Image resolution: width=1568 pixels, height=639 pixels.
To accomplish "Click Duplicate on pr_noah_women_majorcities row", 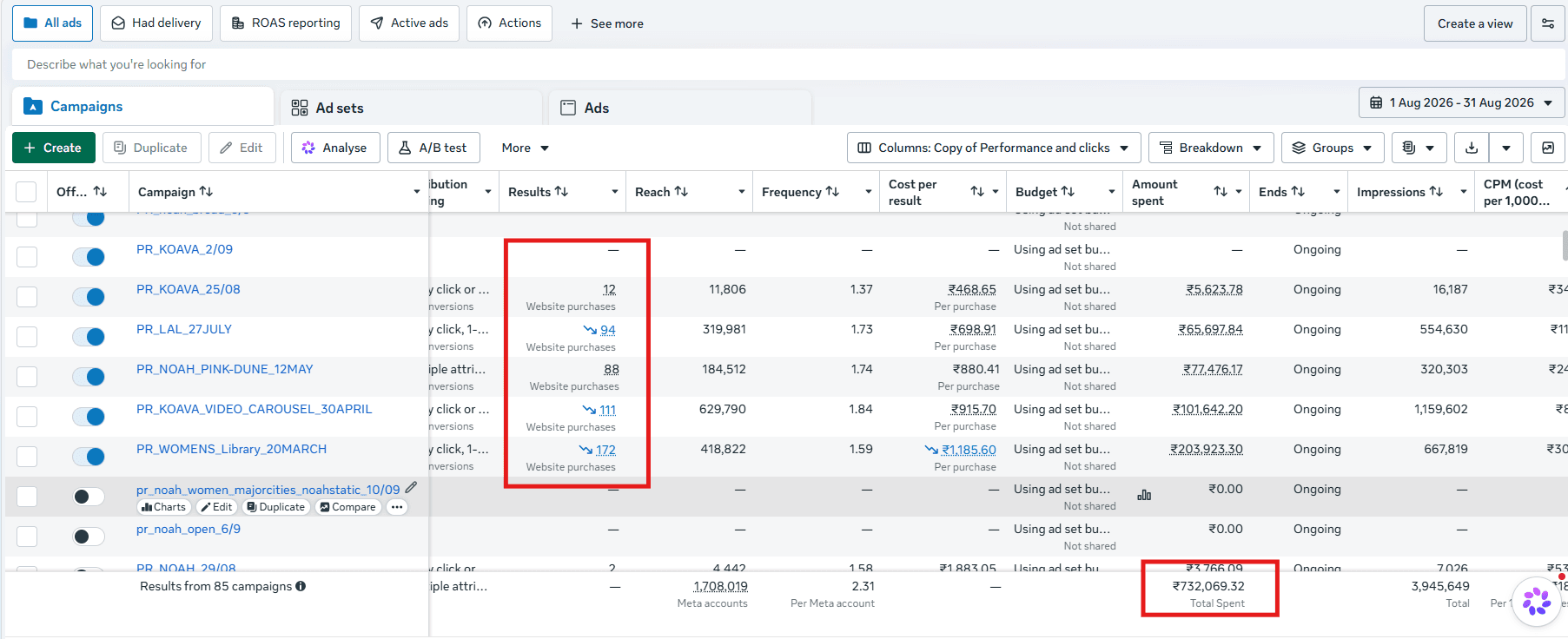I will 275,507.
